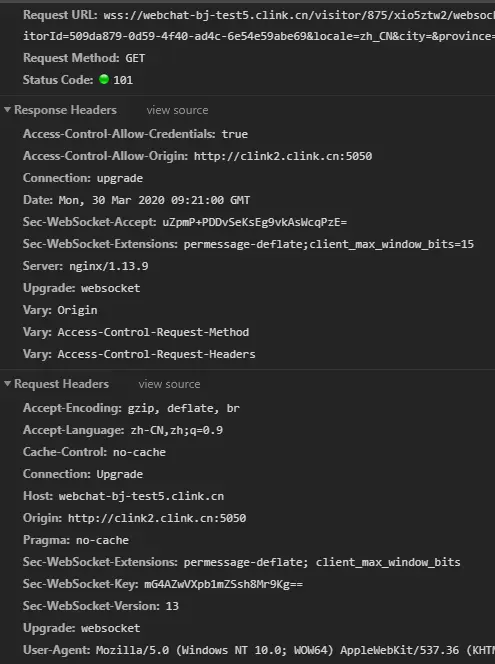Click the Date header value in response
The height and width of the screenshot is (664, 495).
tap(154, 200)
